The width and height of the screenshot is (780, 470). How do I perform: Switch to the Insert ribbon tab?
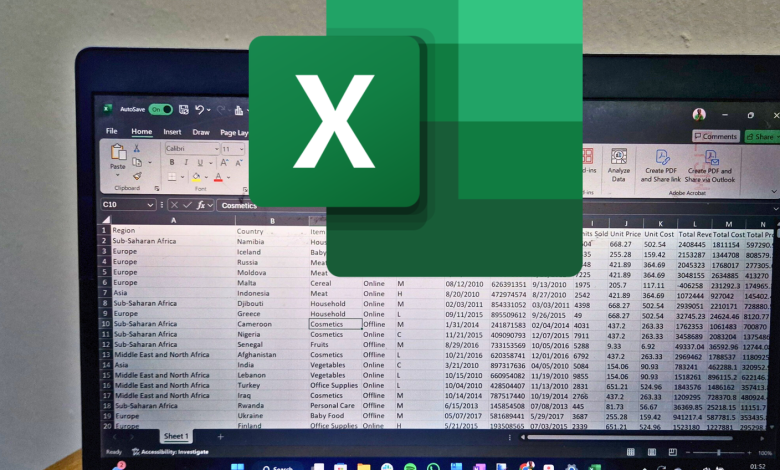pyautogui.click(x=172, y=131)
